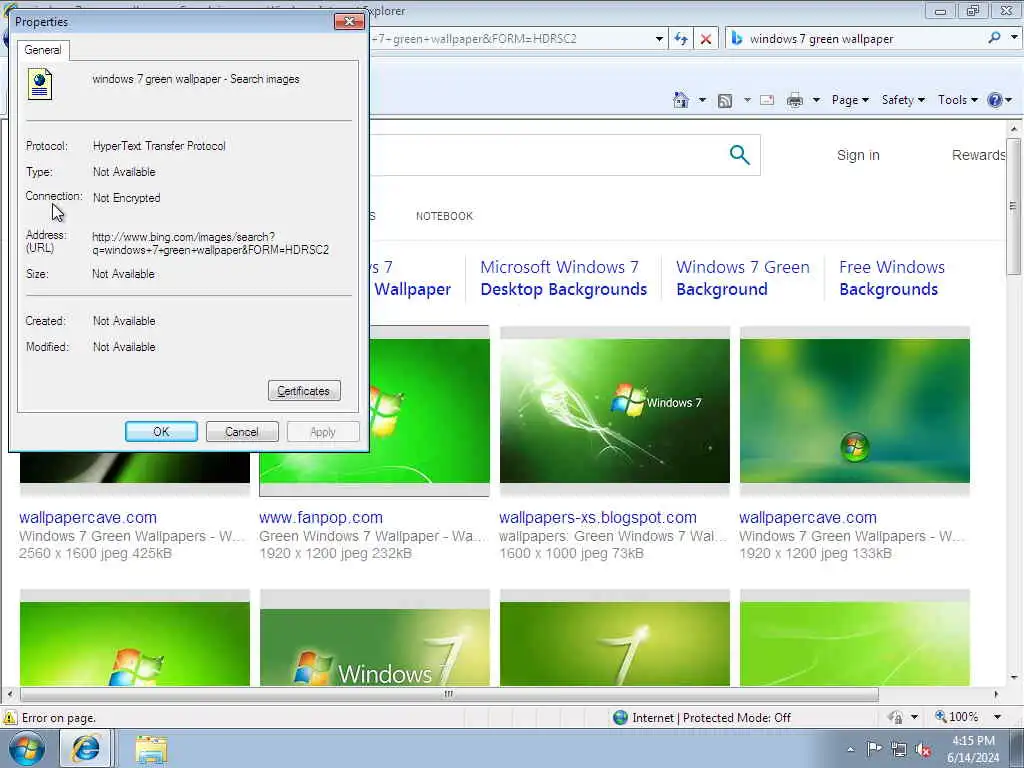Click the browser search box text

822,39
